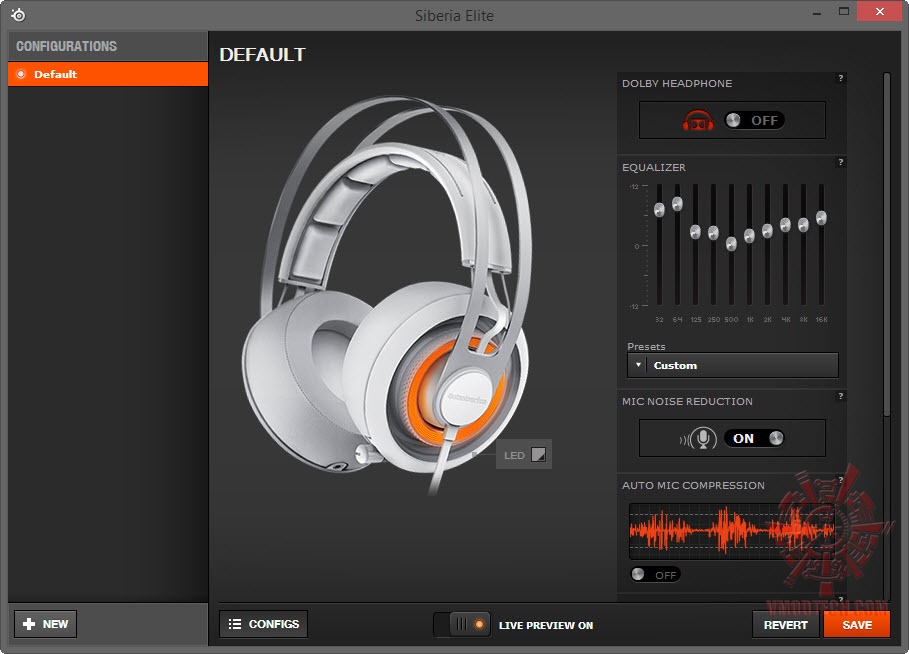Open help for Mic Noise Reduction section
Viewport: 909px width, 654px height.
841,396
